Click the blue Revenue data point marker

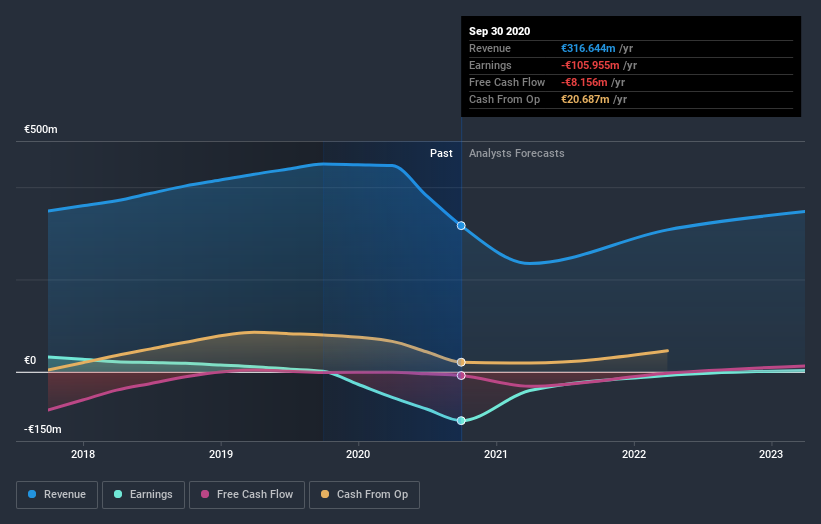coord(461,226)
